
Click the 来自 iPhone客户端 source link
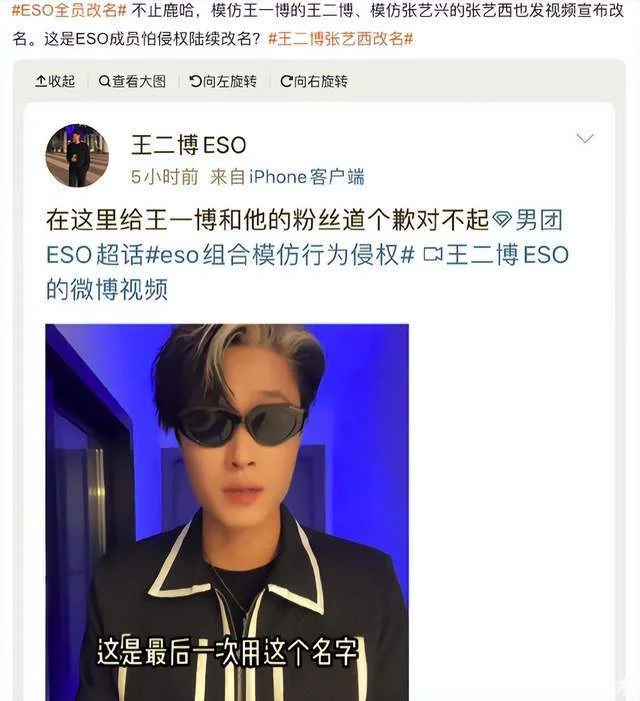pos(287,177)
